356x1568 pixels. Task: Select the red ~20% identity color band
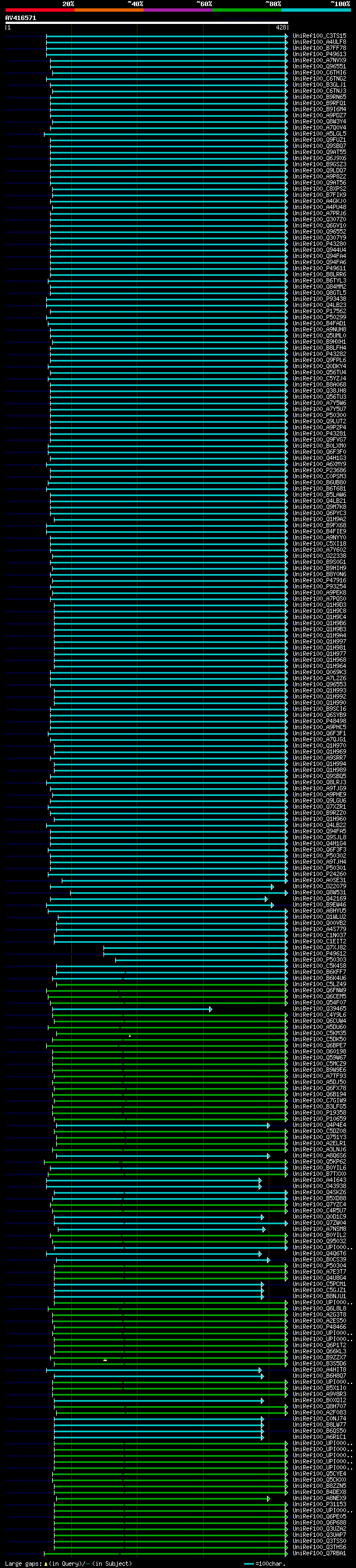[39, 10]
